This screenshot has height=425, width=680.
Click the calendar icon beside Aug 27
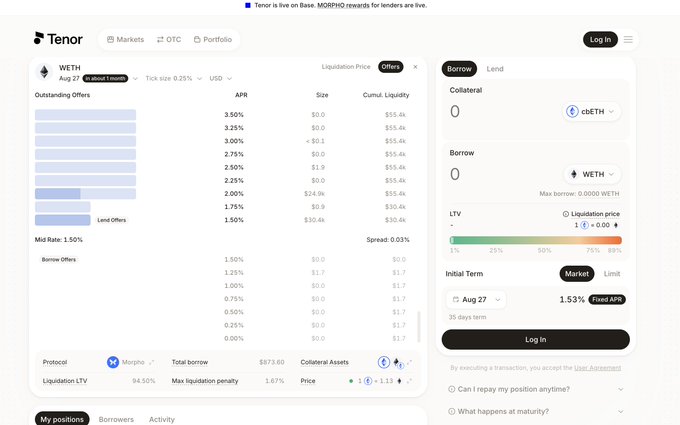click(x=455, y=299)
